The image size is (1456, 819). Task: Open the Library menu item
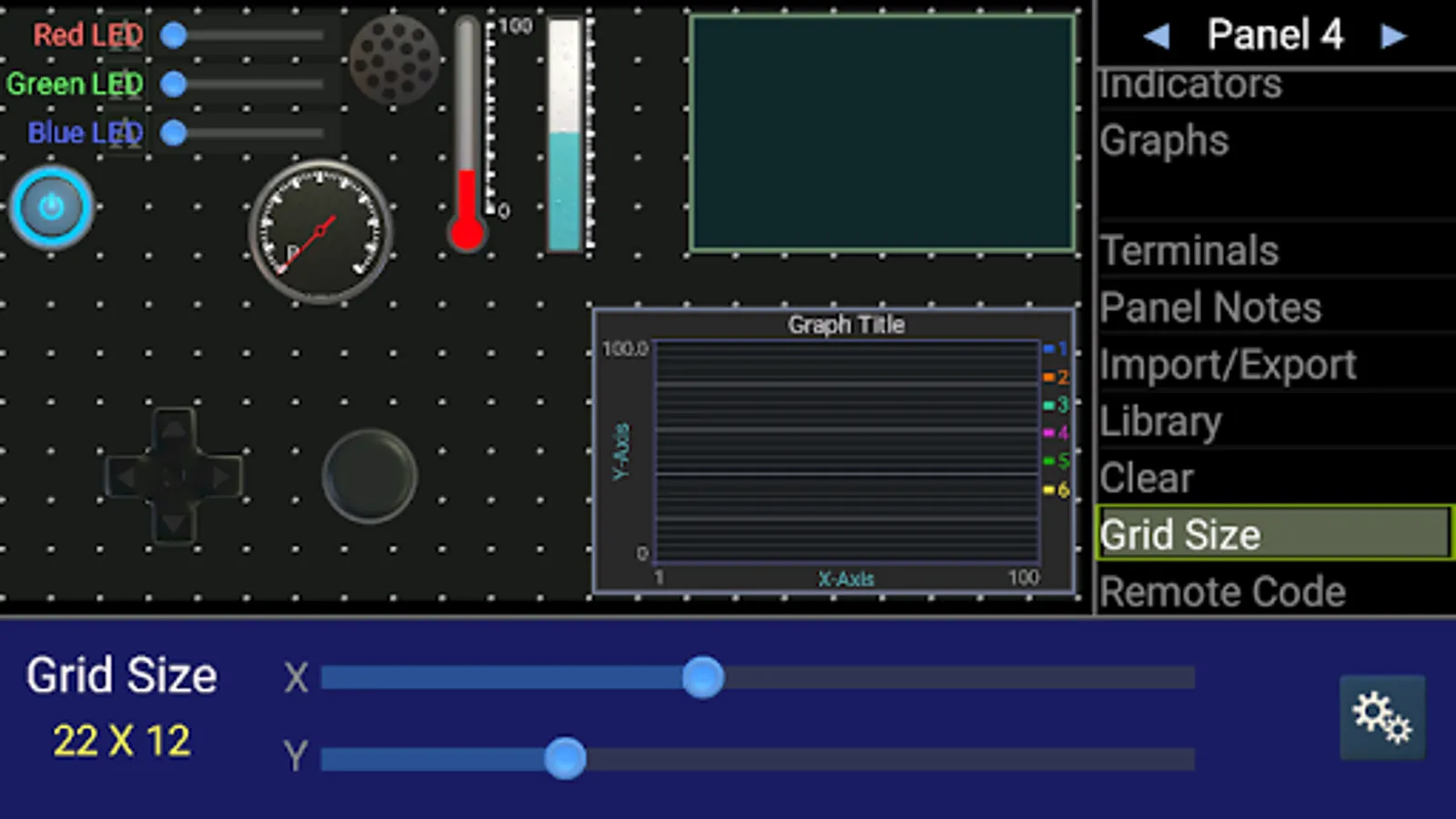click(1275, 421)
